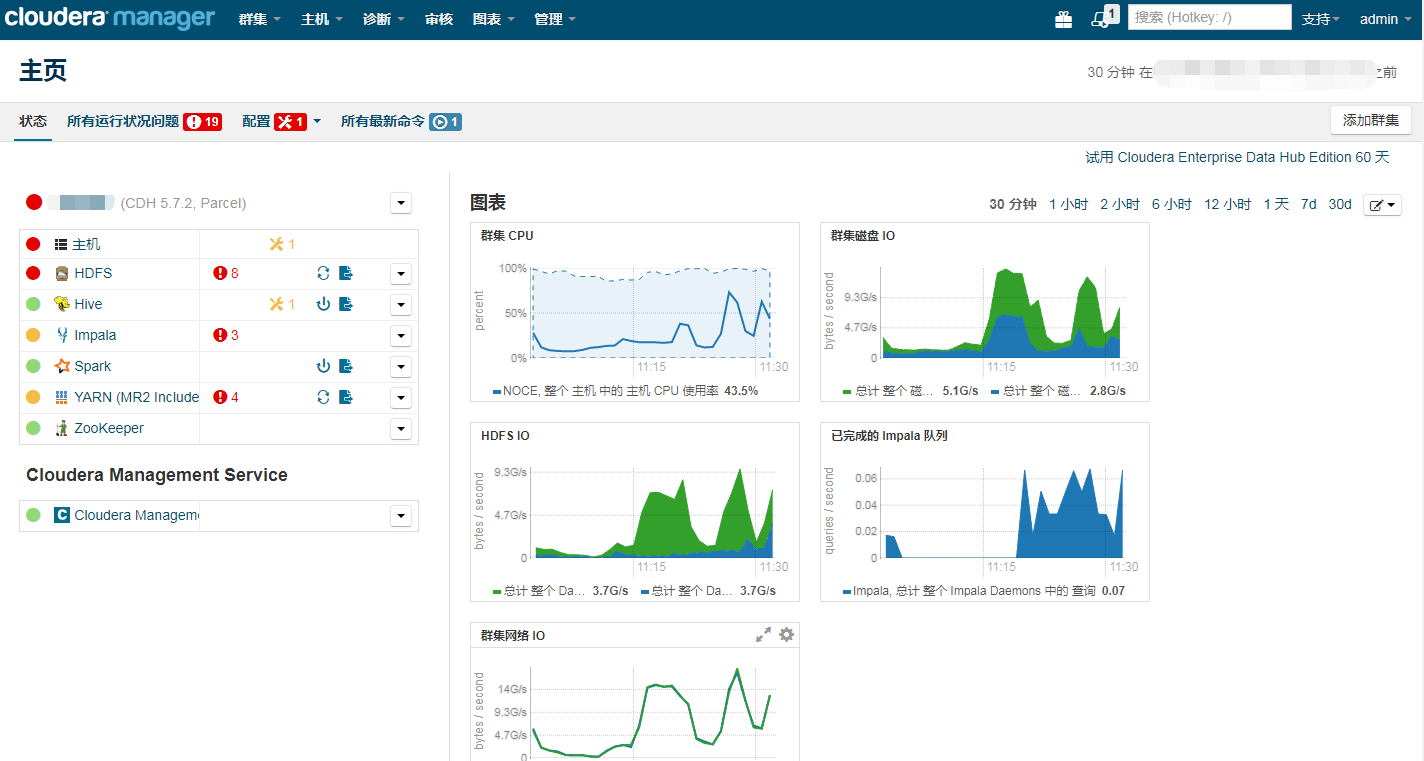Open 所有最新命令 tab
The height and width of the screenshot is (761, 1424).
(401, 121)
